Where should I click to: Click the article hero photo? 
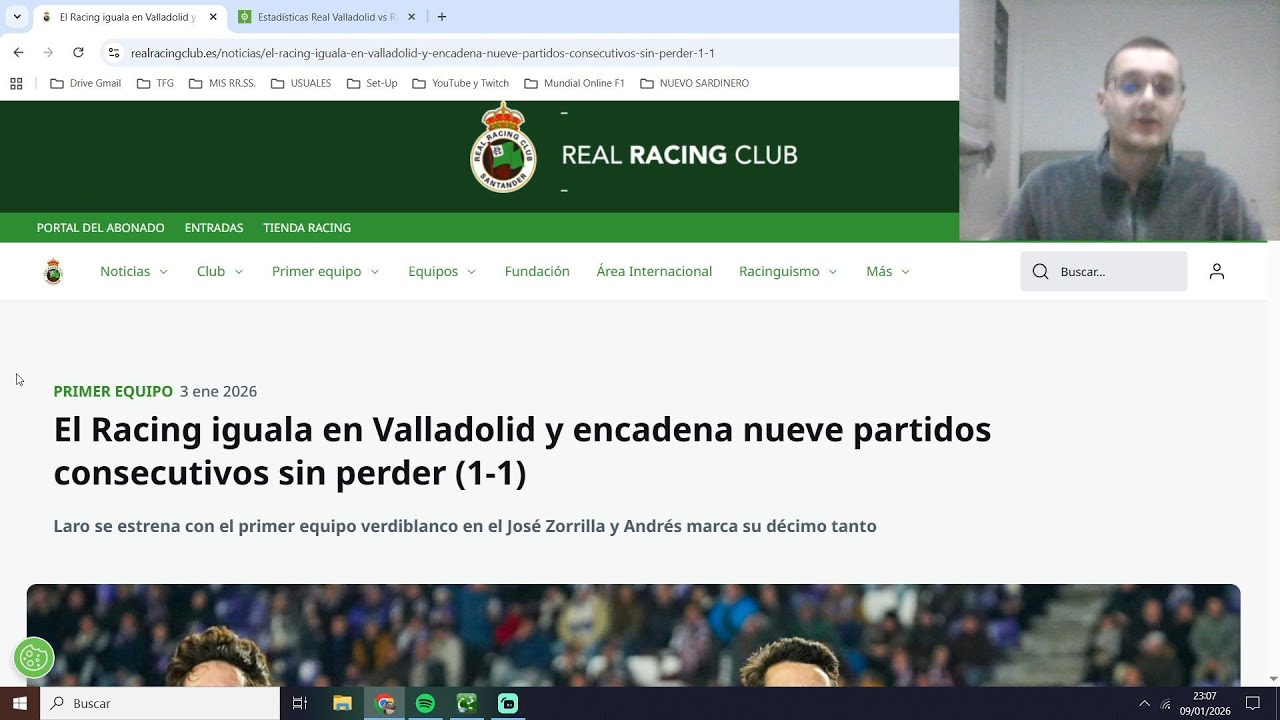(633, 635)
